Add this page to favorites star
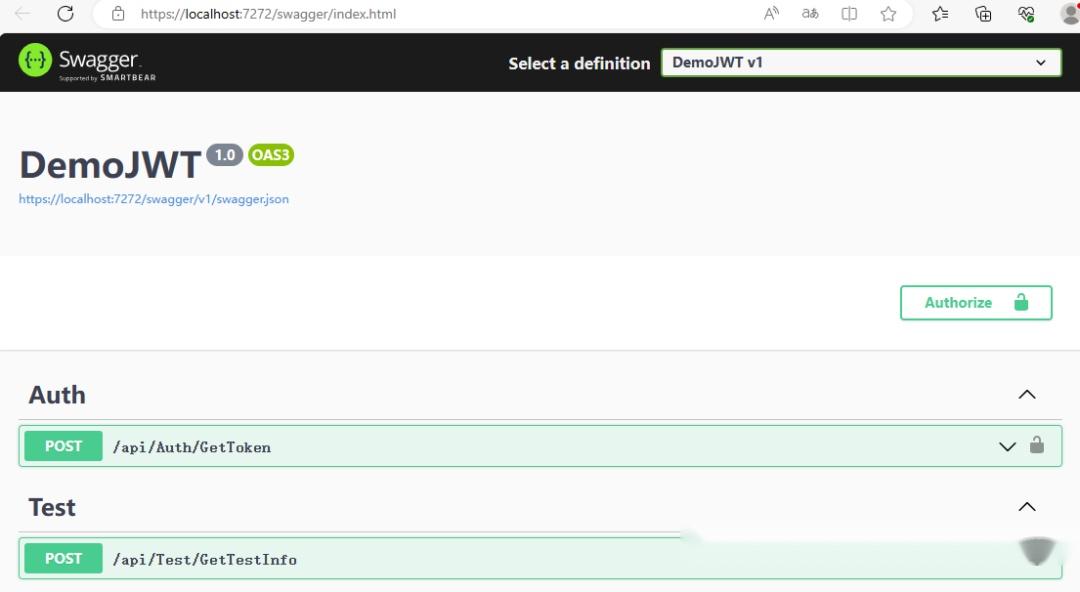Viewport: 1080px width, 592px height. (x=889, y=13)
